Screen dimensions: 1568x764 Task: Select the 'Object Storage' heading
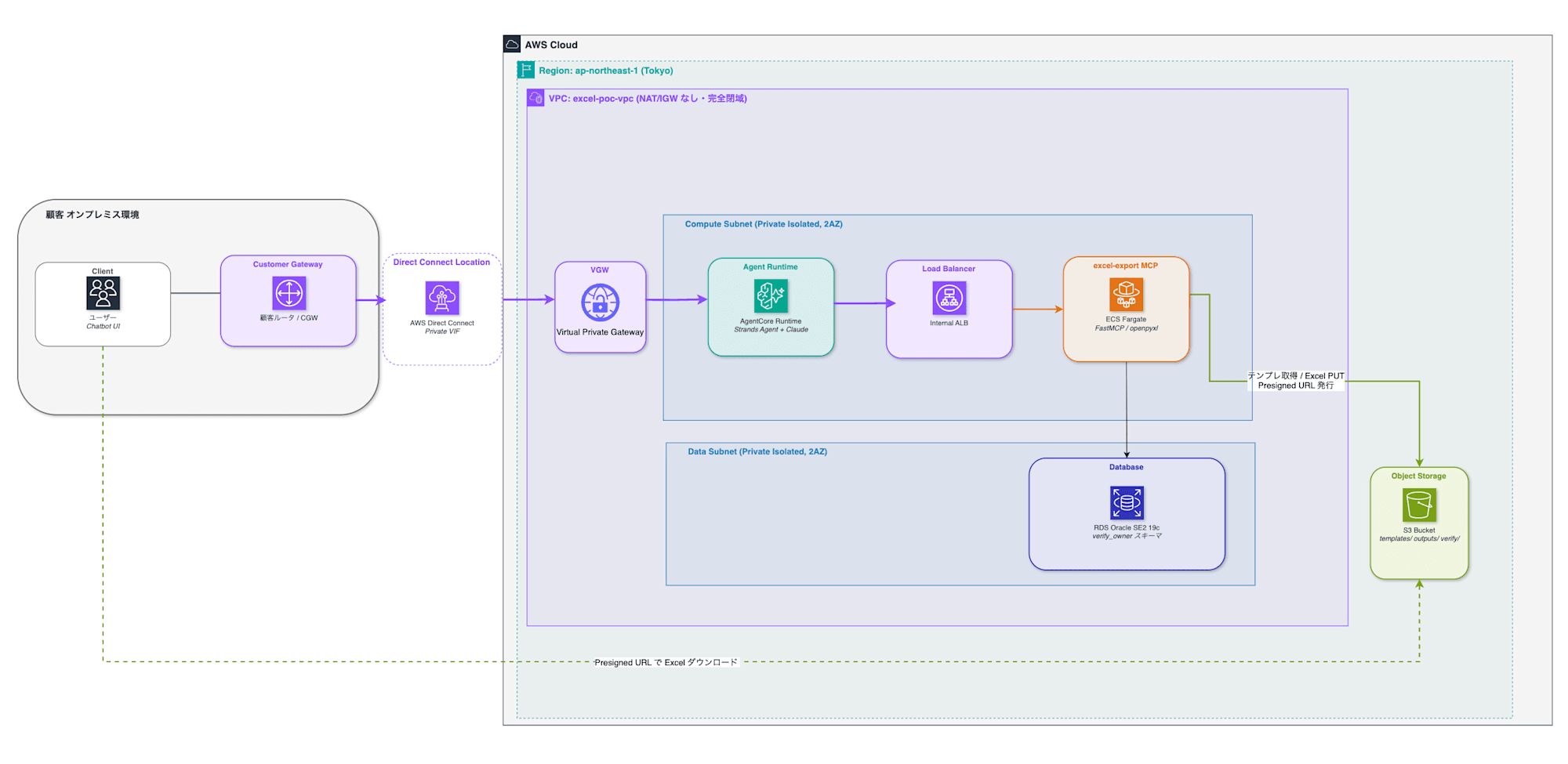tap(1419, 476)
